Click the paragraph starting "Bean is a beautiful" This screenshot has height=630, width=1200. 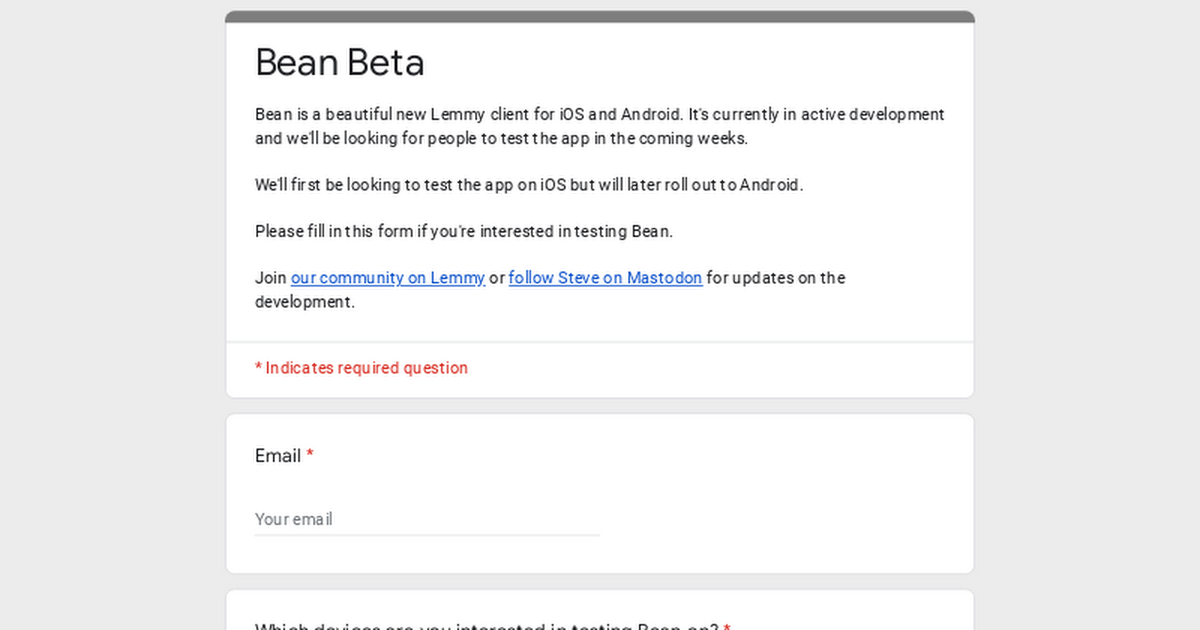pos(500,115)
